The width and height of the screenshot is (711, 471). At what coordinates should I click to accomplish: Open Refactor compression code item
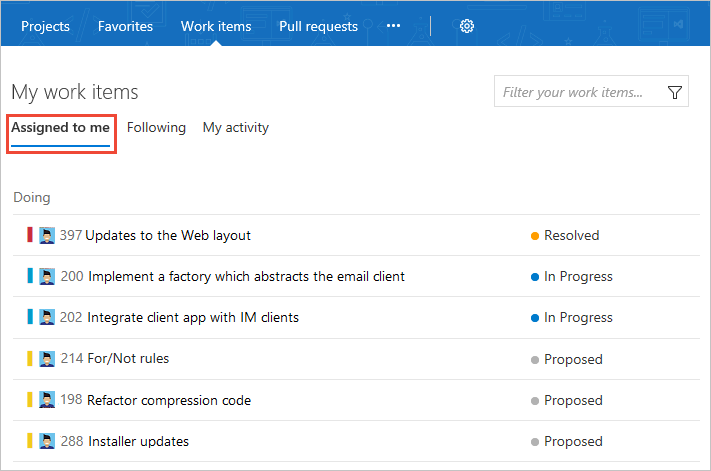tap(169, 400)
